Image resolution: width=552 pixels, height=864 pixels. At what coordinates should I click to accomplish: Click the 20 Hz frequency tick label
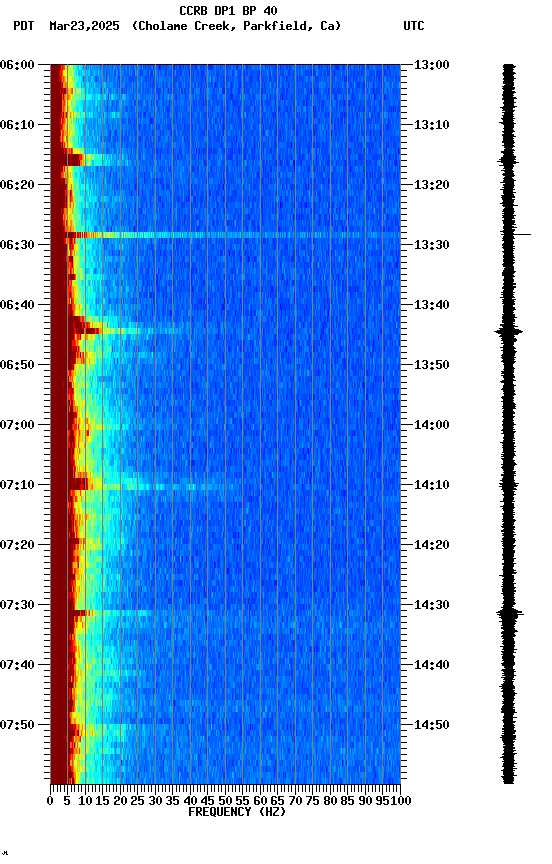click(120, 801)
